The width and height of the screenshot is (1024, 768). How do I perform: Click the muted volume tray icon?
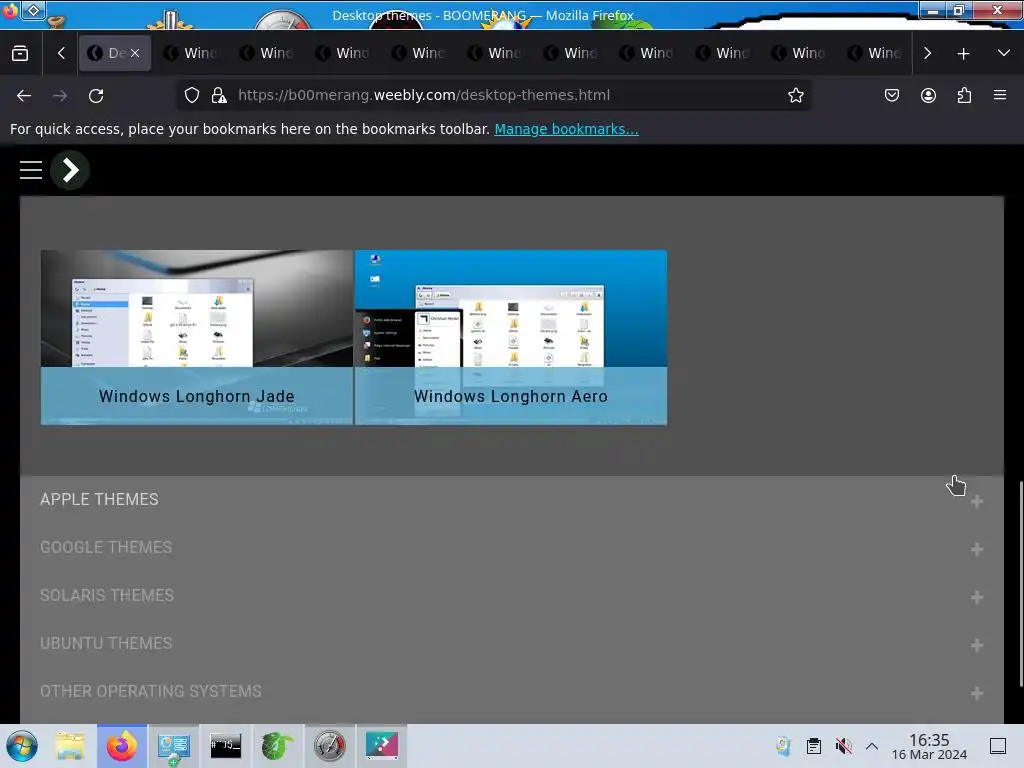[x=843, y=746]
